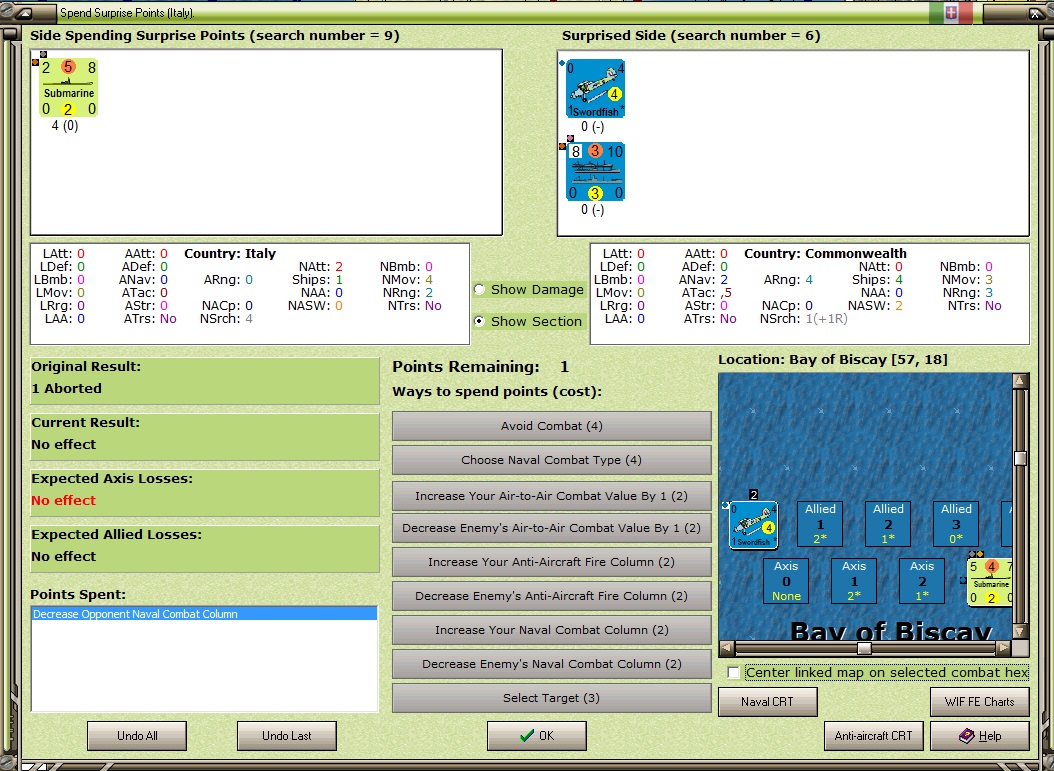Image resolution: width=1054 pixels, height=771 pixels.
Task: Click Decrease Enemy's Air-to-Air Combat Value By 1
Action: [x=551, y=528]
